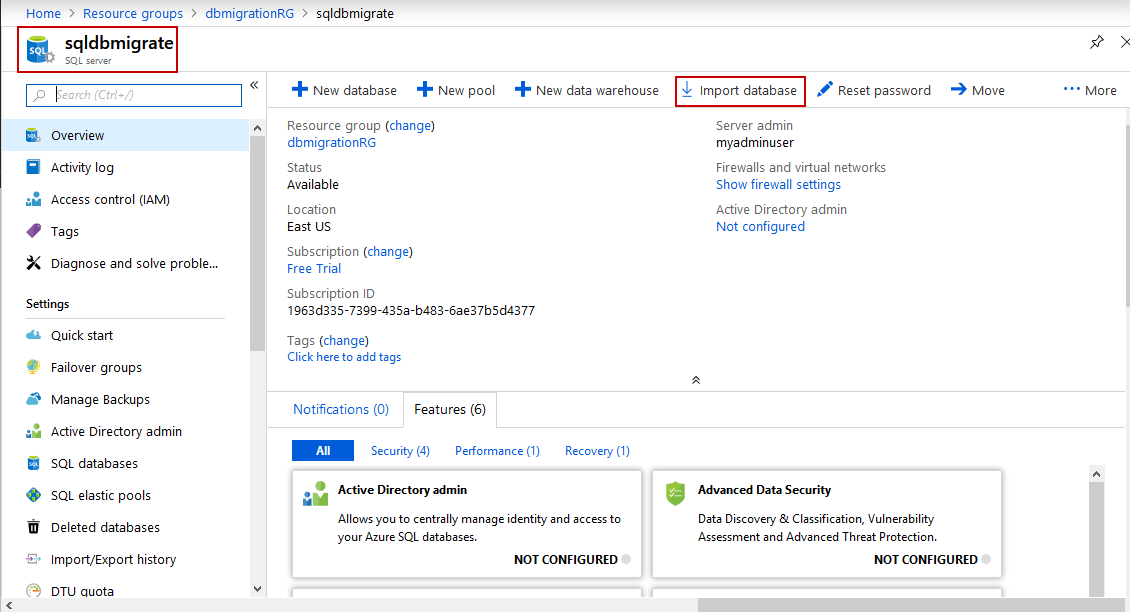Open the dbmigrationRG resource group link
The height and width of the screenshot is (612, 1130).
click(x=331, y=142)
